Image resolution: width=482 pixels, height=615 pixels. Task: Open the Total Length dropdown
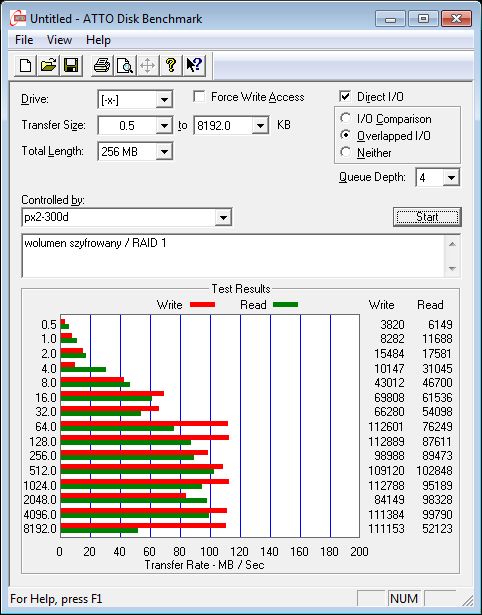(164, 151)
